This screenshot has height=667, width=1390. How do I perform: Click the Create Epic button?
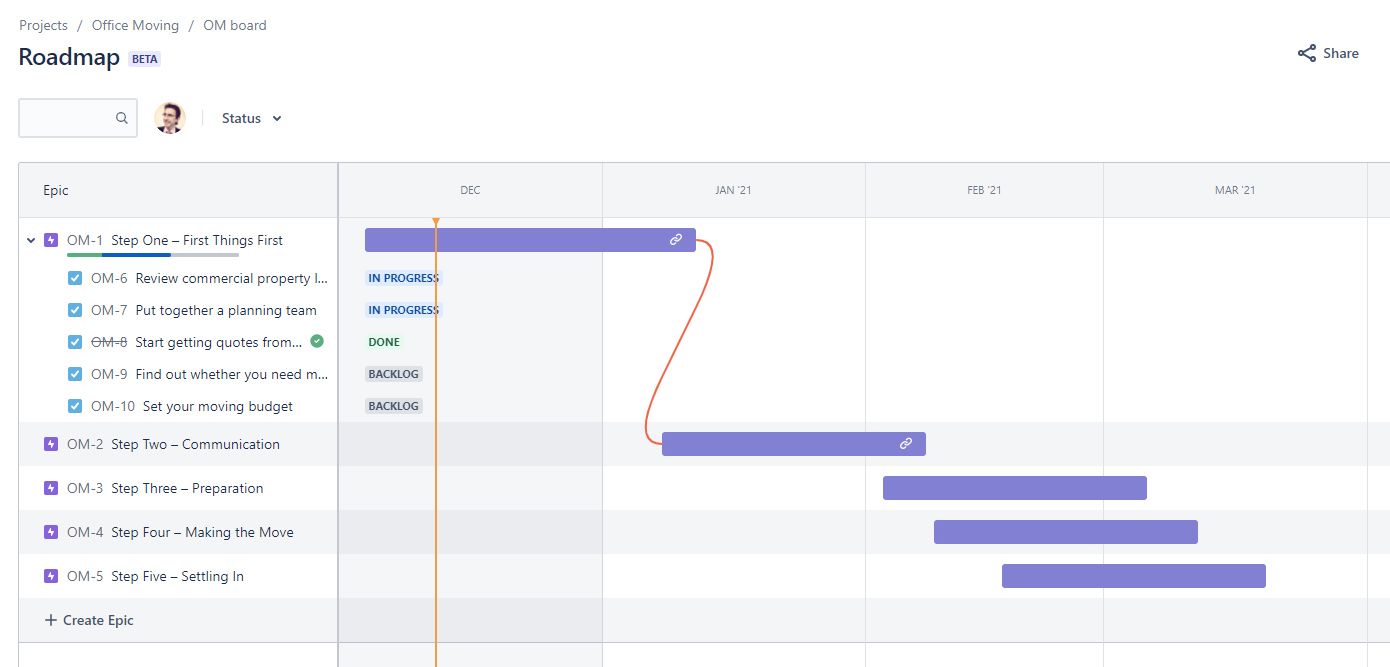coord(88,620)
